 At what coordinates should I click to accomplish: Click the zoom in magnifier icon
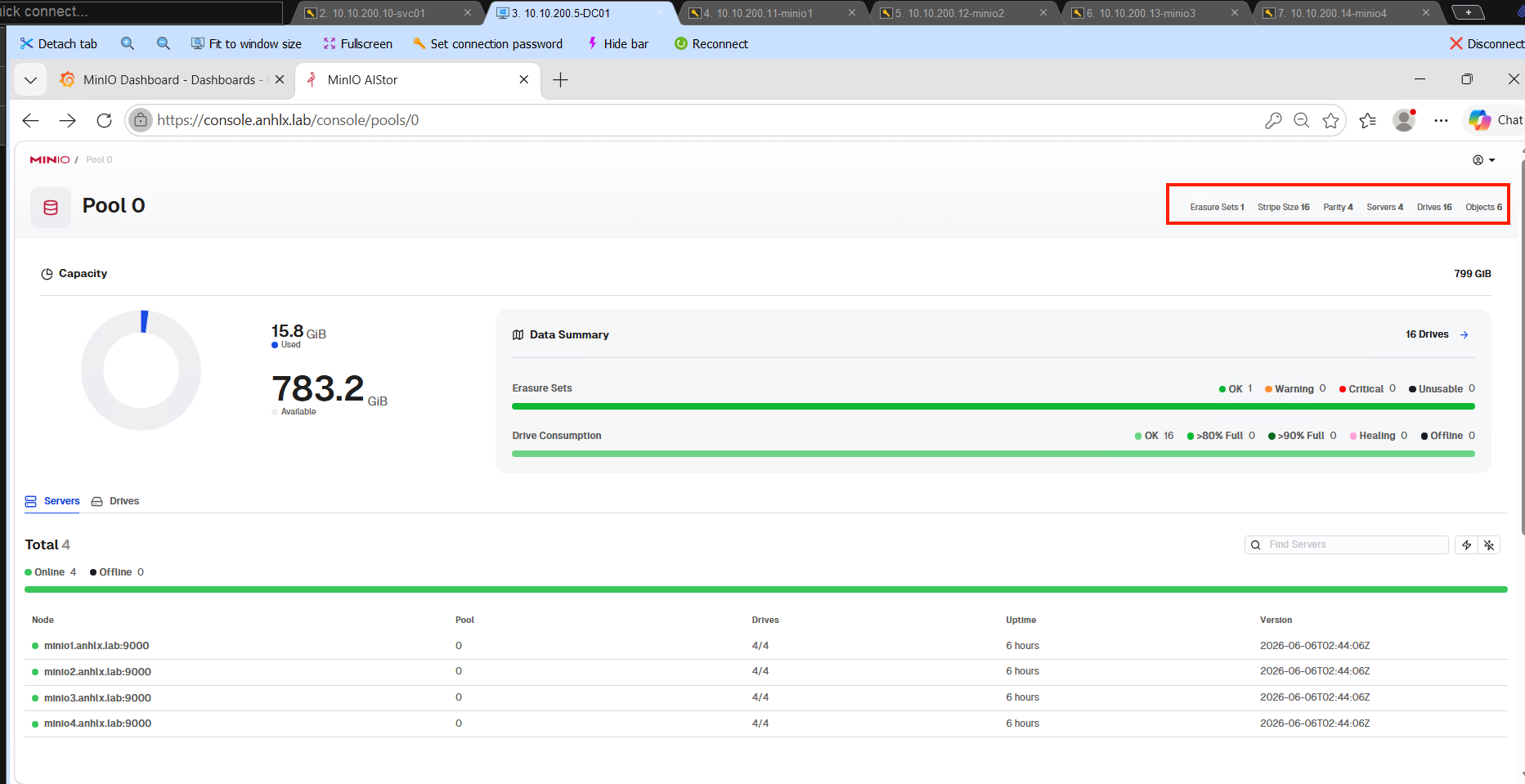pyautogui.click(x=128, y=44)
